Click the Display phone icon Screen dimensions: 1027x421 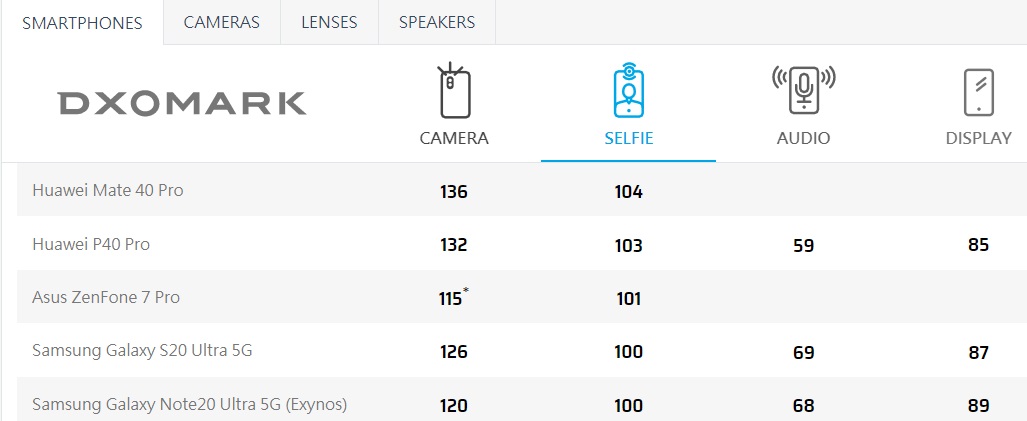click(977, 92)
